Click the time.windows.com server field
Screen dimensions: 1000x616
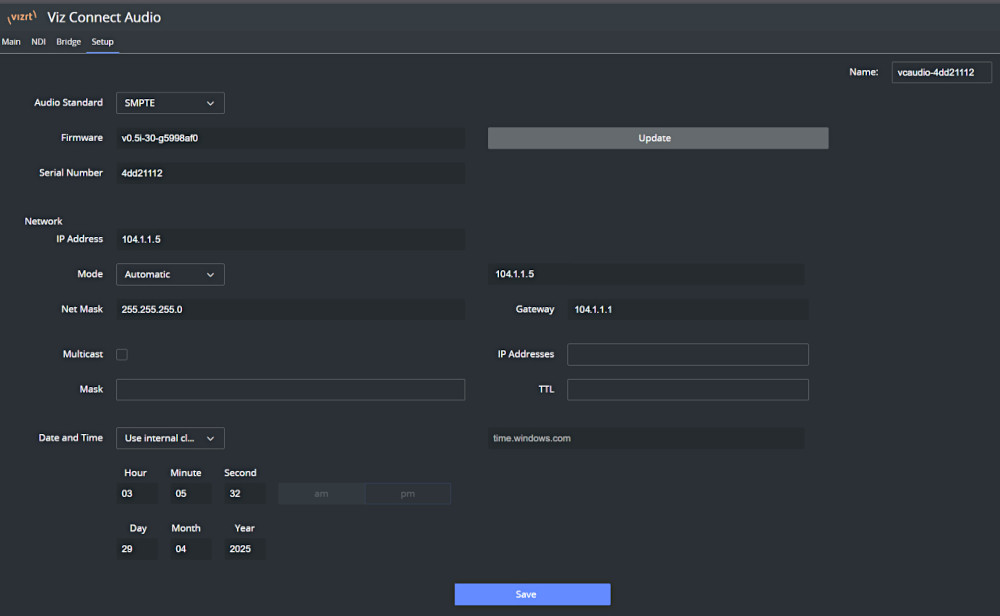coord(645,438)
